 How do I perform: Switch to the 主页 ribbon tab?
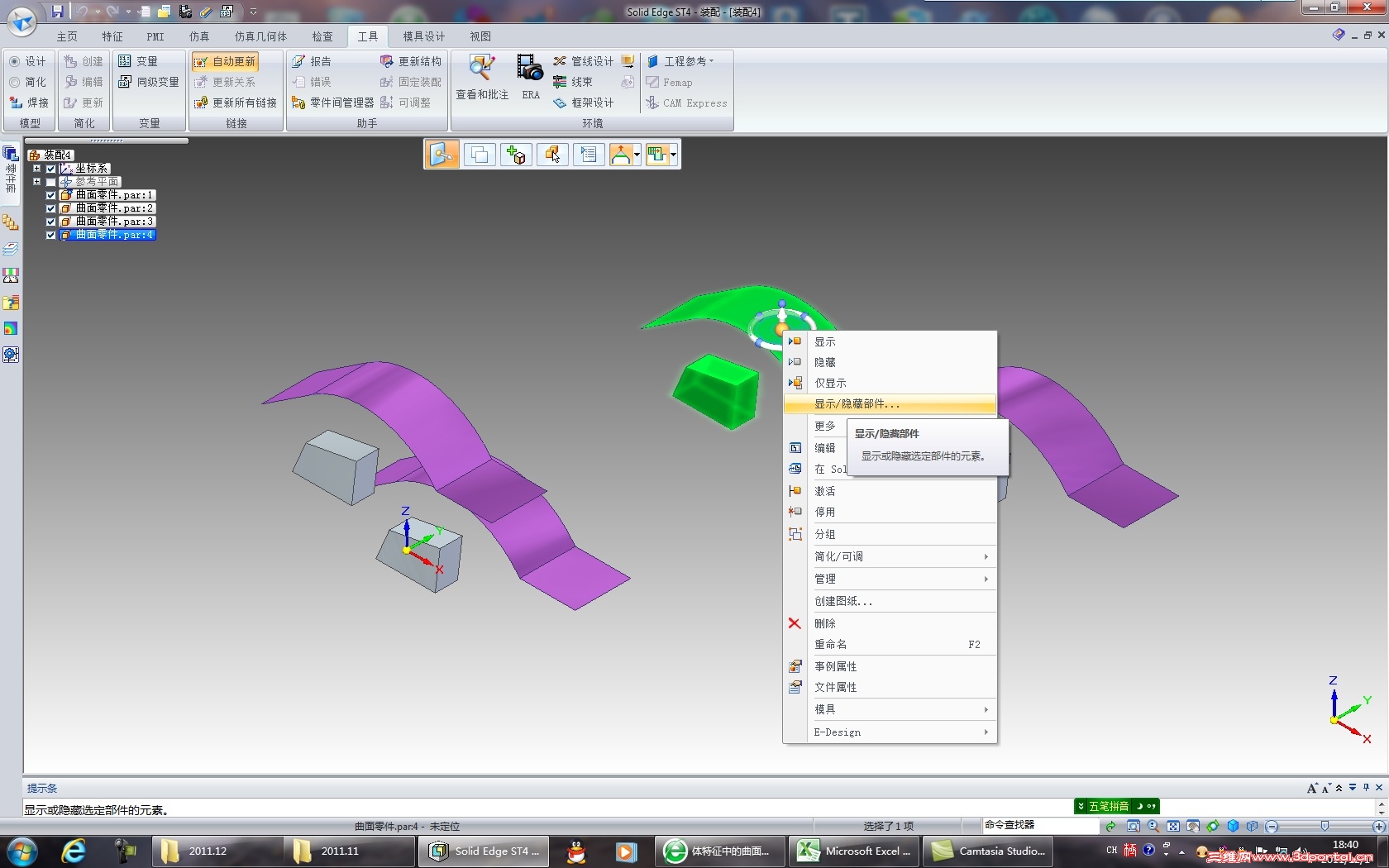pos(67,36)
